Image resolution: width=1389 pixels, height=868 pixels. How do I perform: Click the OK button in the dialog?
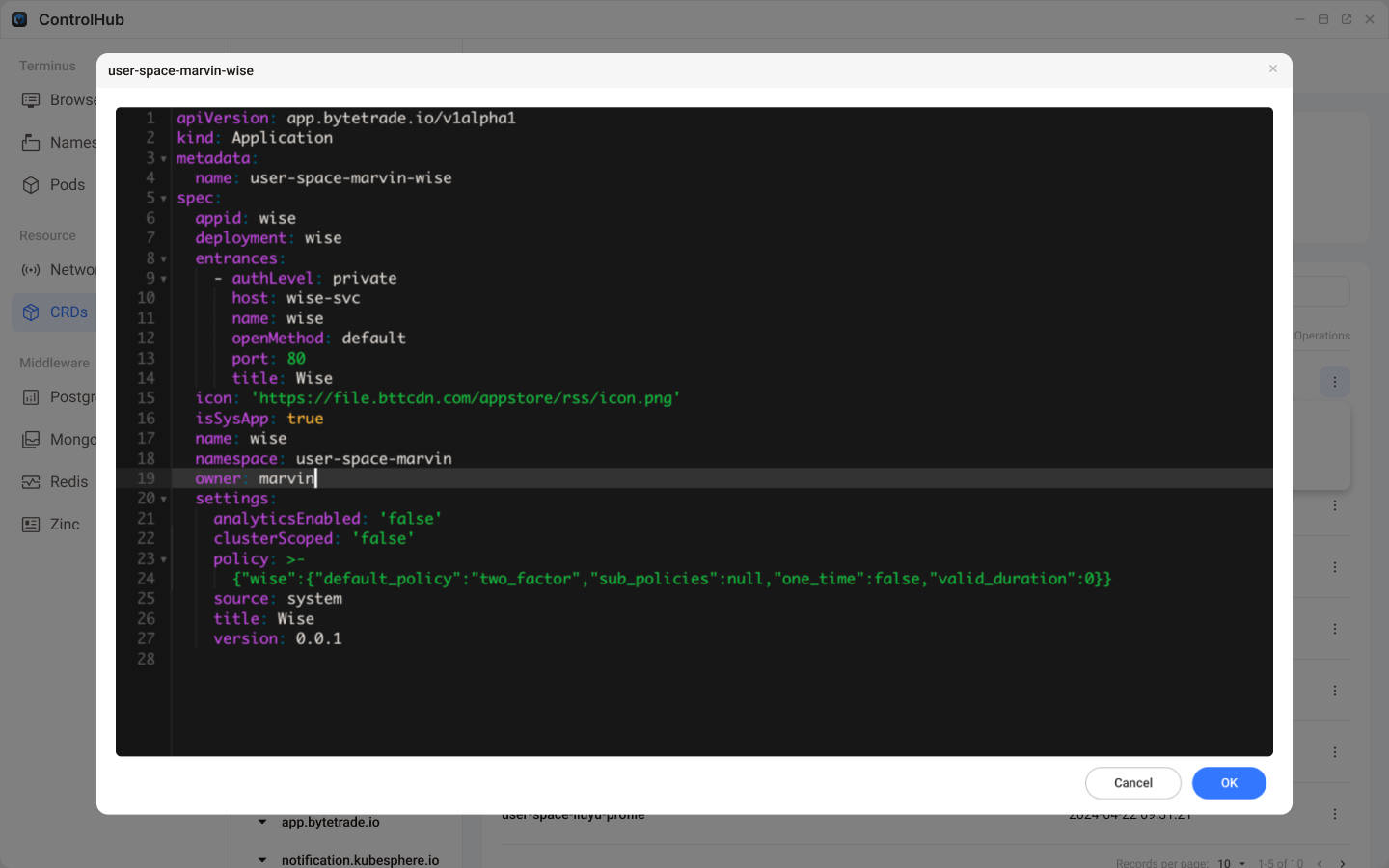point(1229,783)
